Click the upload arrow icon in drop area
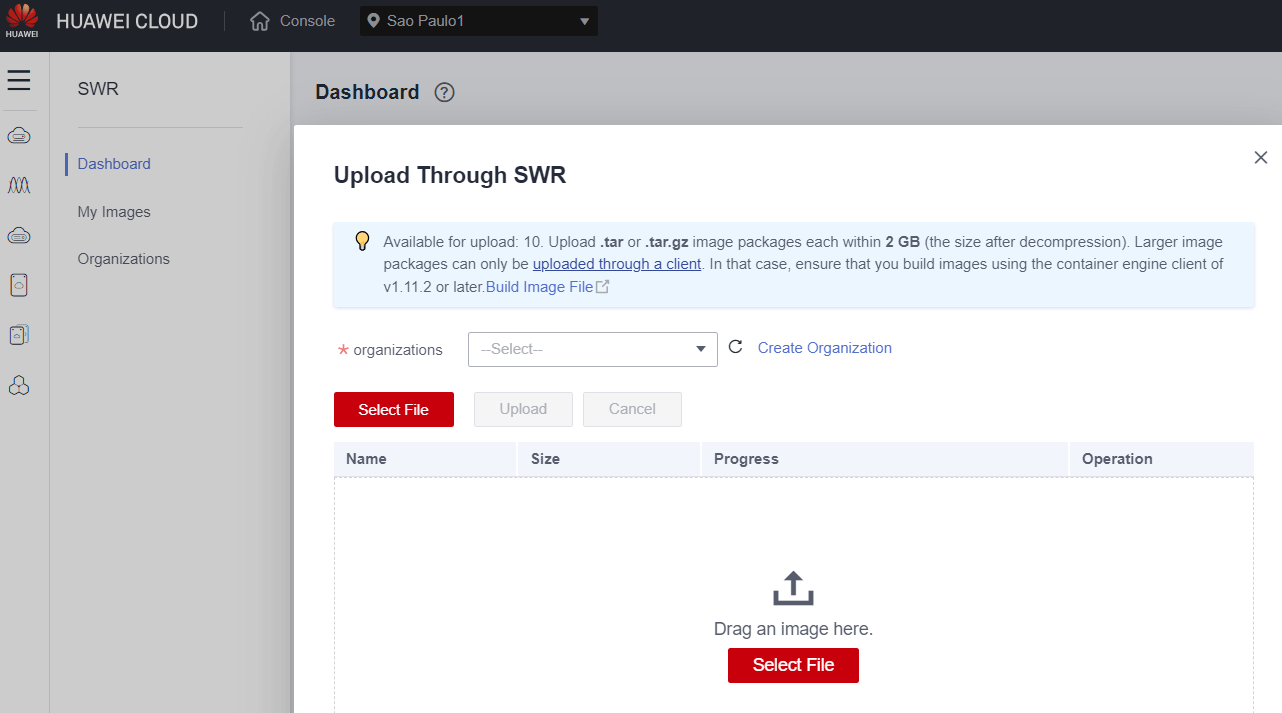1282x713 pixels. [x=793, y=587]
